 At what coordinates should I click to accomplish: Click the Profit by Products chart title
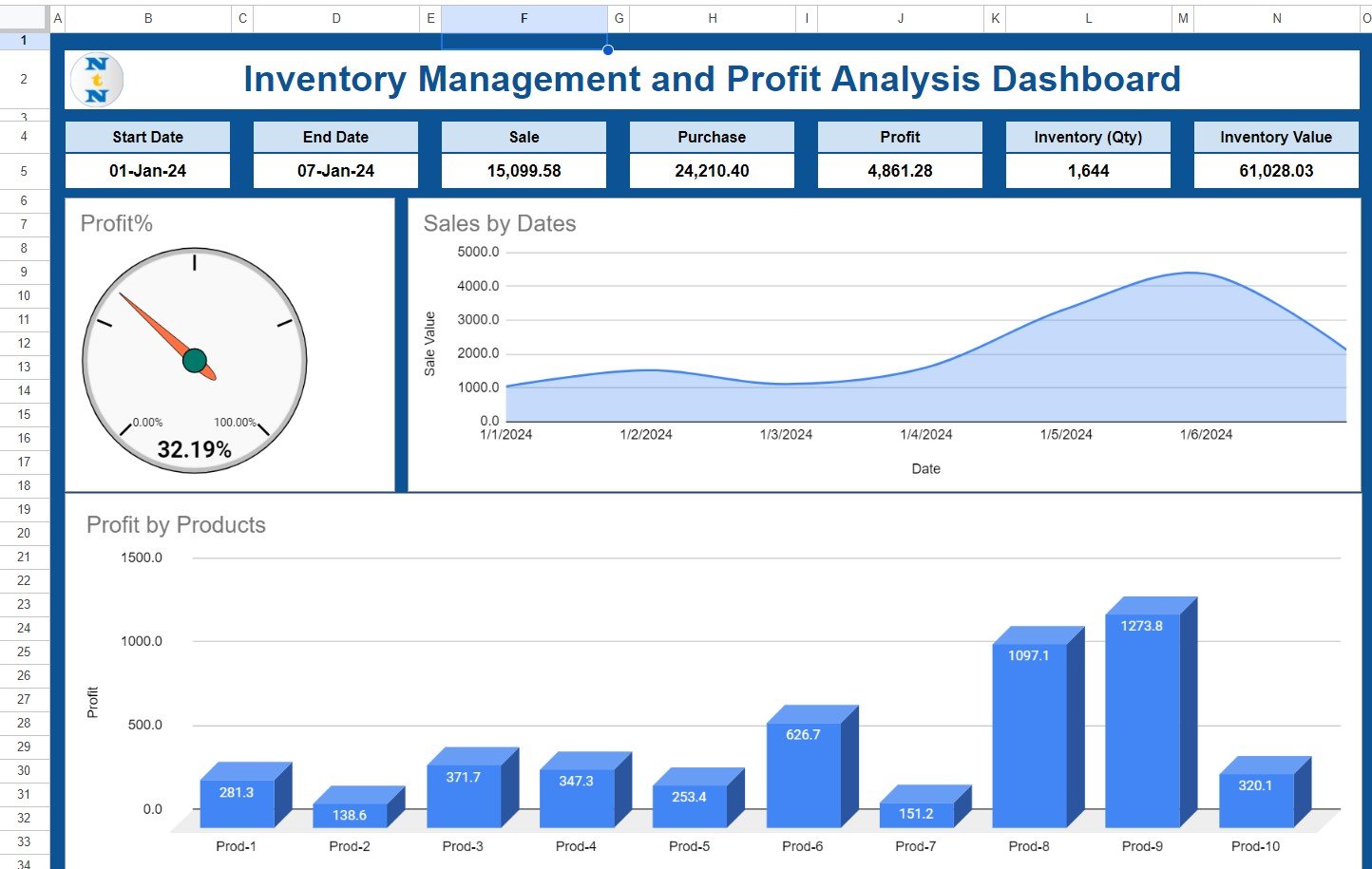tap(176, 525)
